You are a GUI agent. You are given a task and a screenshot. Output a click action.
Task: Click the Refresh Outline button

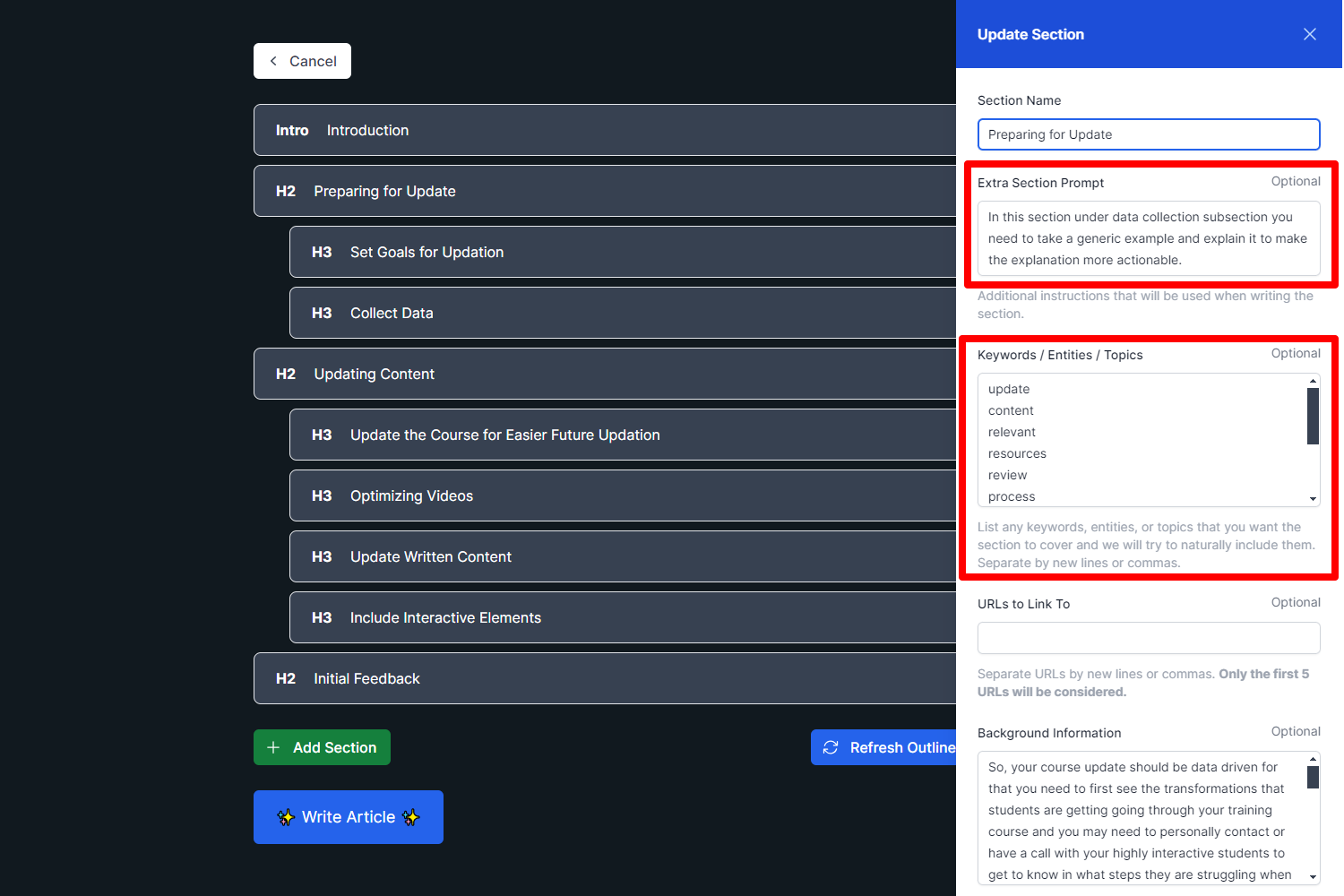[884, 747]
